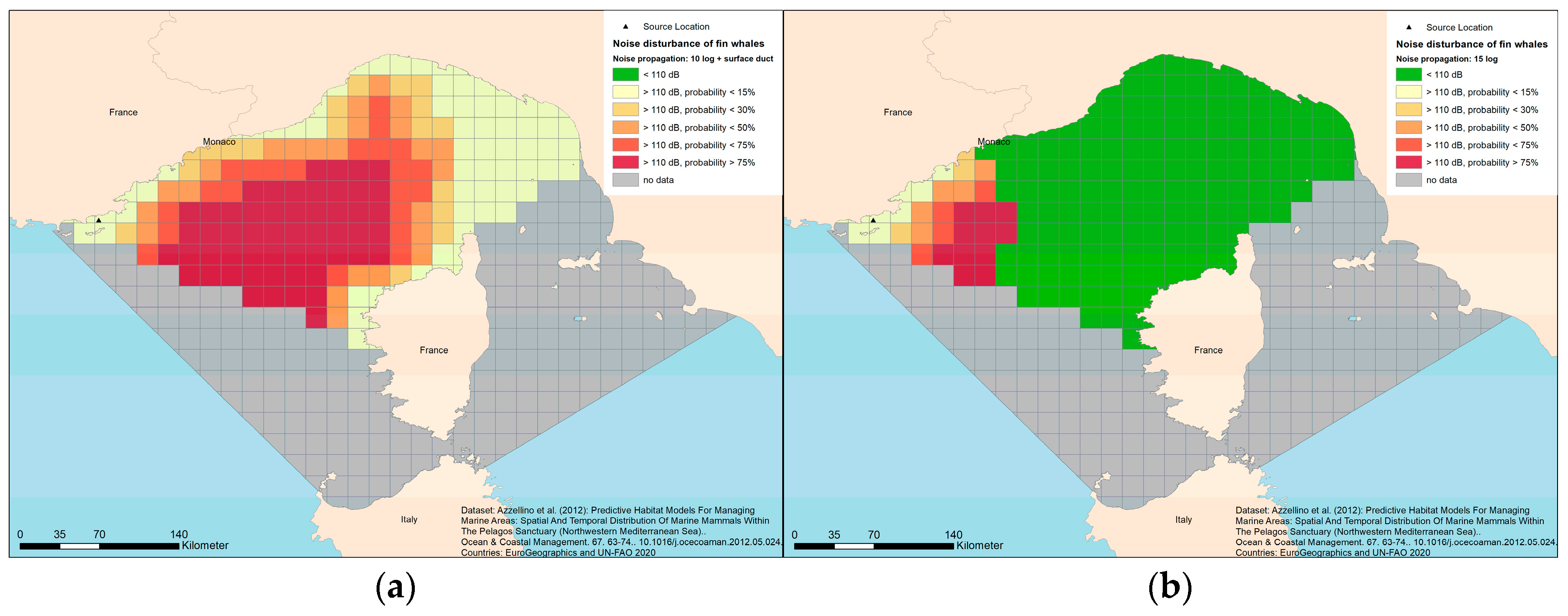
Task: Click the Source Location triangle in map (b) legend
Action: point(1408,27)
